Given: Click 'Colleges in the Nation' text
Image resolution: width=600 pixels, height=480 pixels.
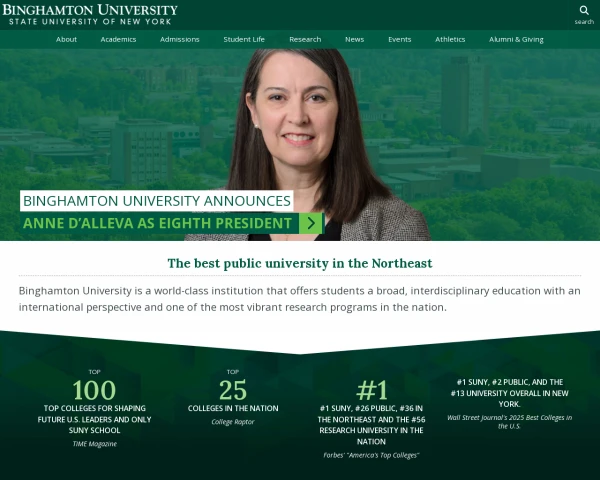Looking at the screenshot, I should click(233, 408).
